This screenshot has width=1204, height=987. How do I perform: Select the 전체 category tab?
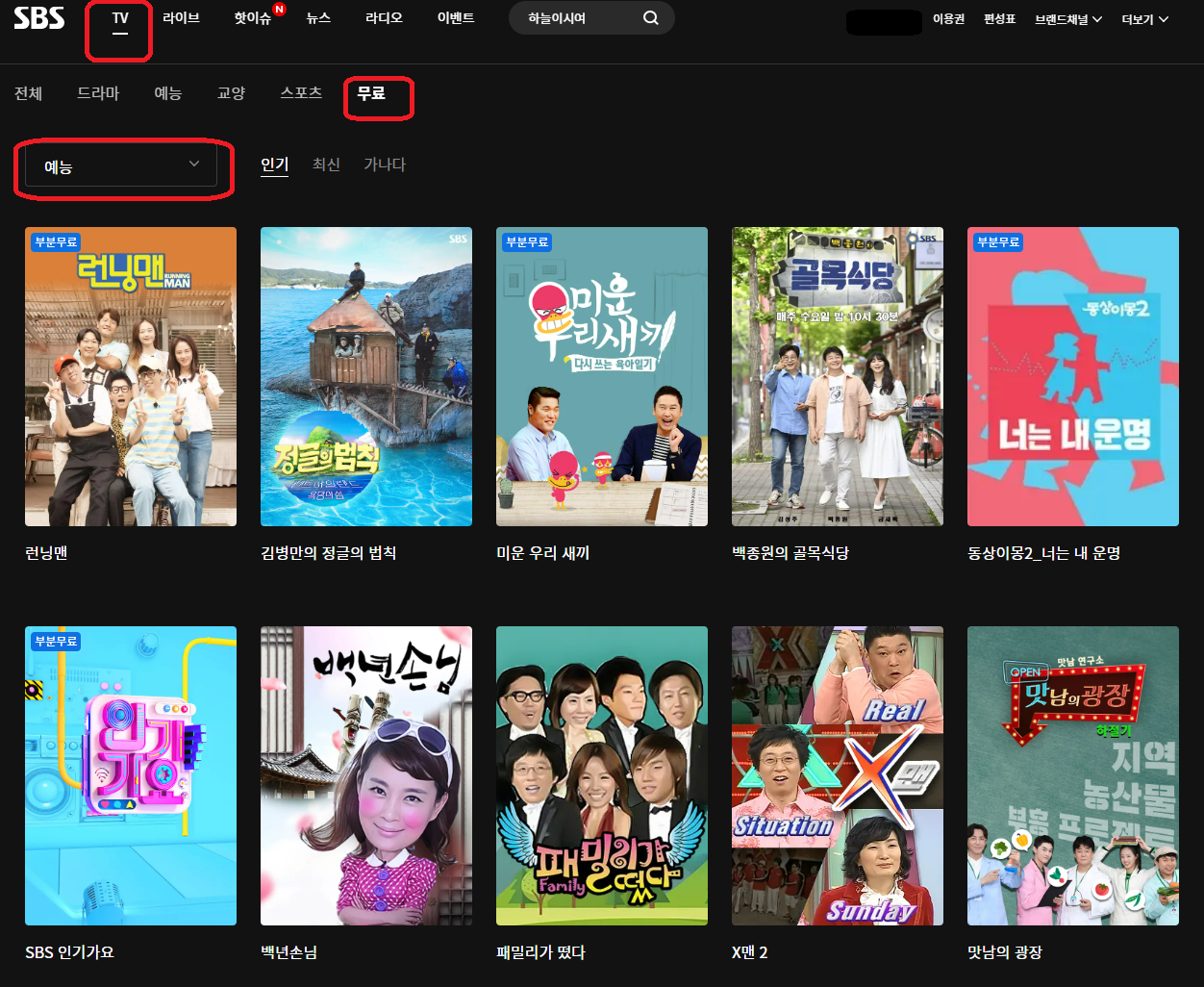tap(28, 93)
